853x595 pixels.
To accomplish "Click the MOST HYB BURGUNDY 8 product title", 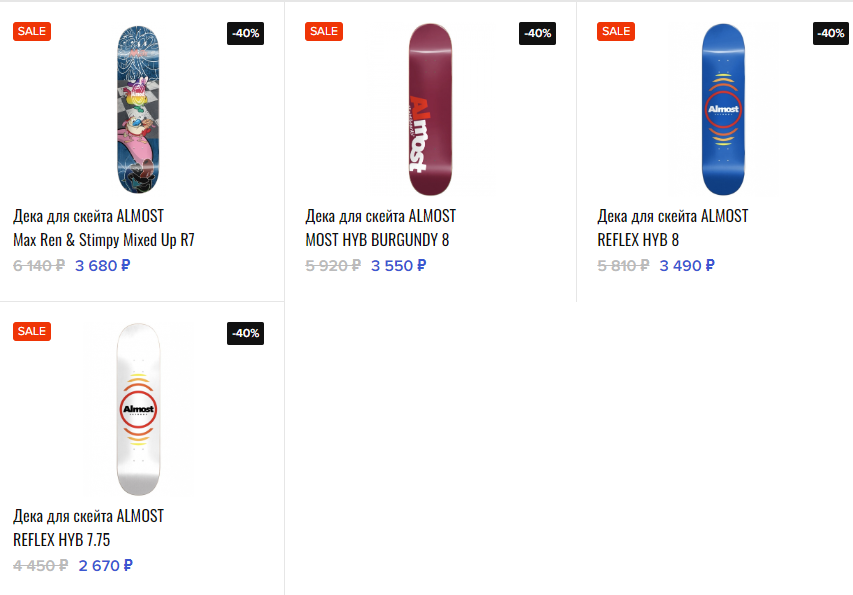I will (377, 240).
